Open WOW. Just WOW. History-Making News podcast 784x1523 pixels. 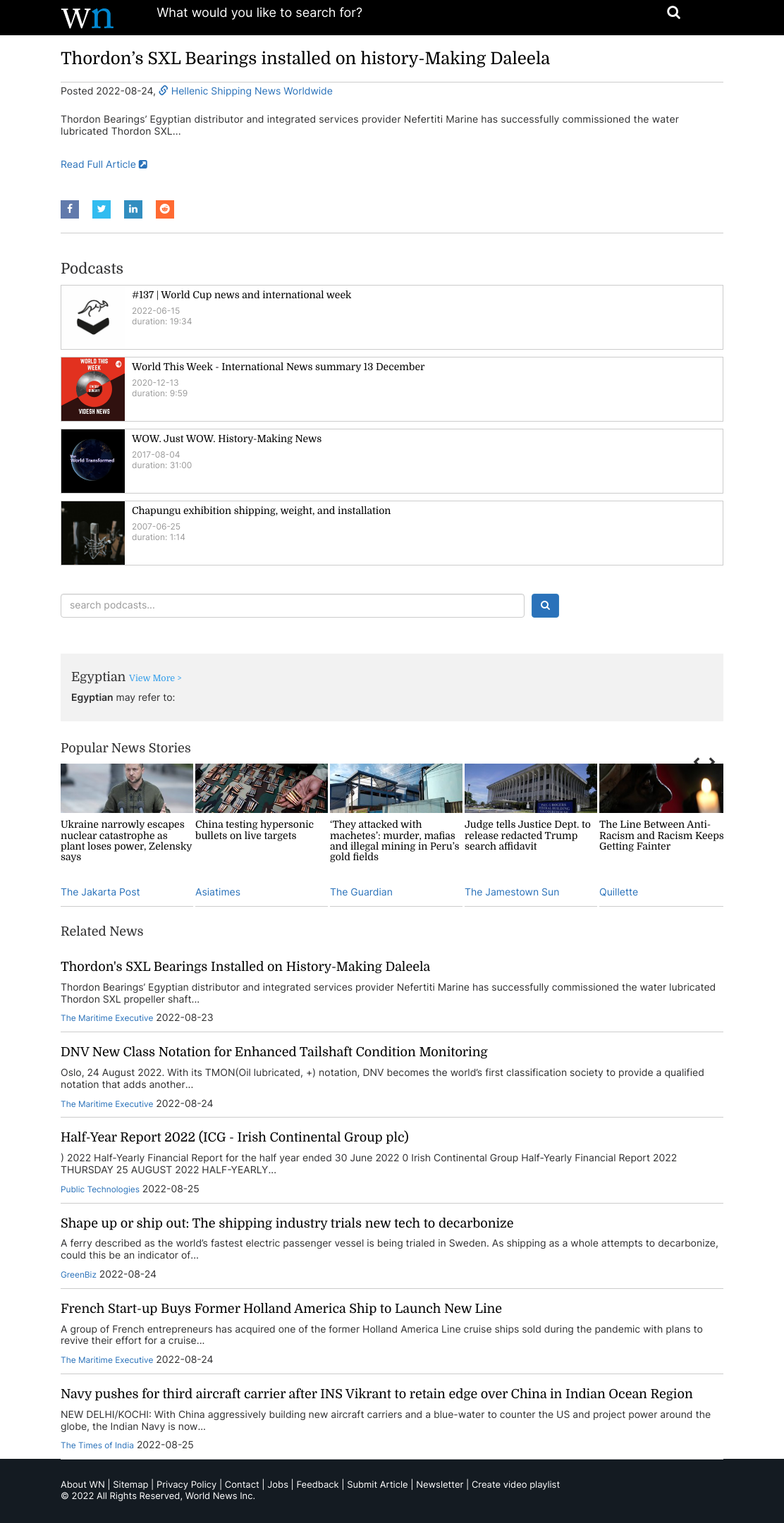pyautogui.click(x=226, y=439)
